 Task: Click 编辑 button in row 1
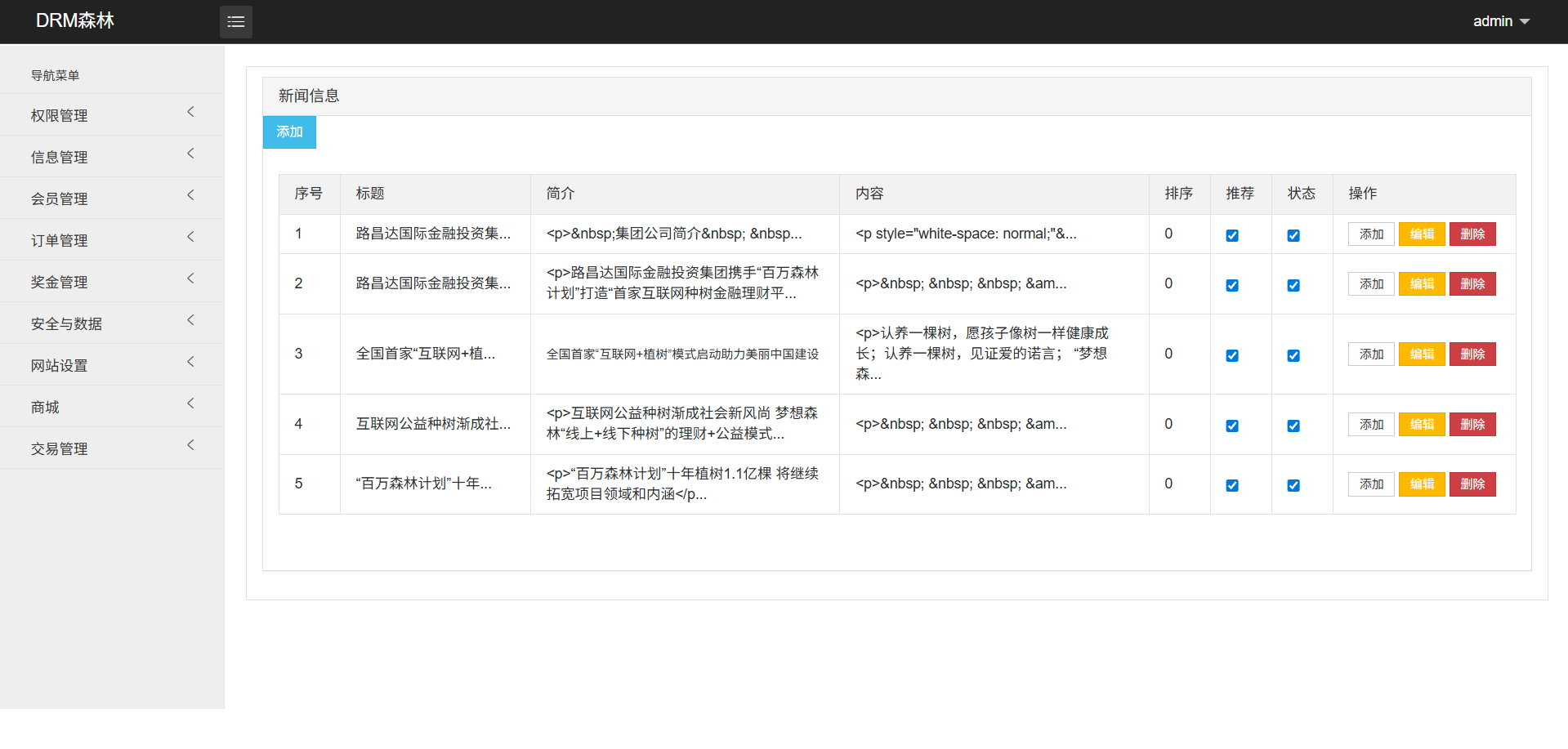pyautogui.click(x=1422, y=234)
